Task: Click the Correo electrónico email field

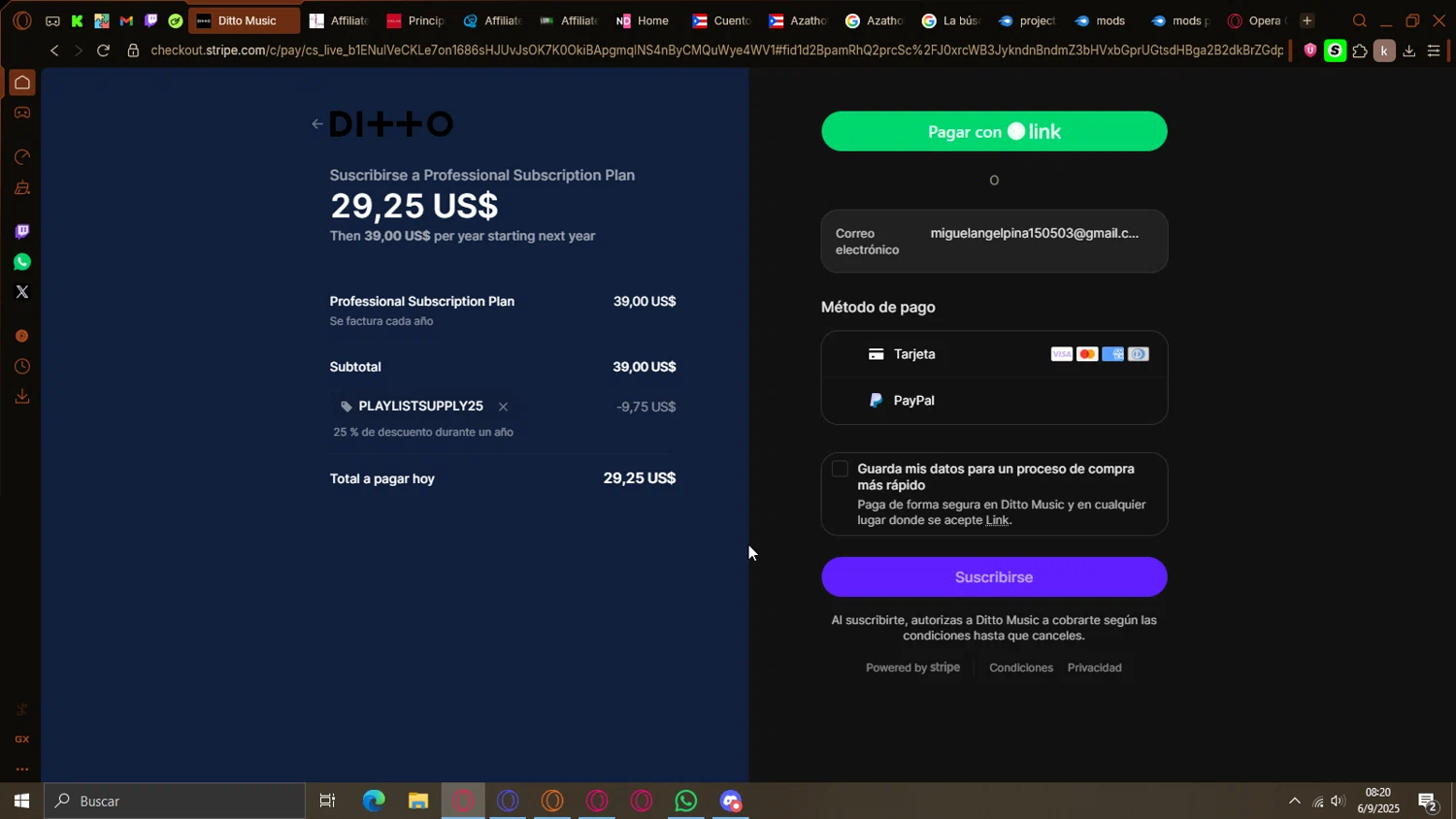Action: tap(994, 242)
